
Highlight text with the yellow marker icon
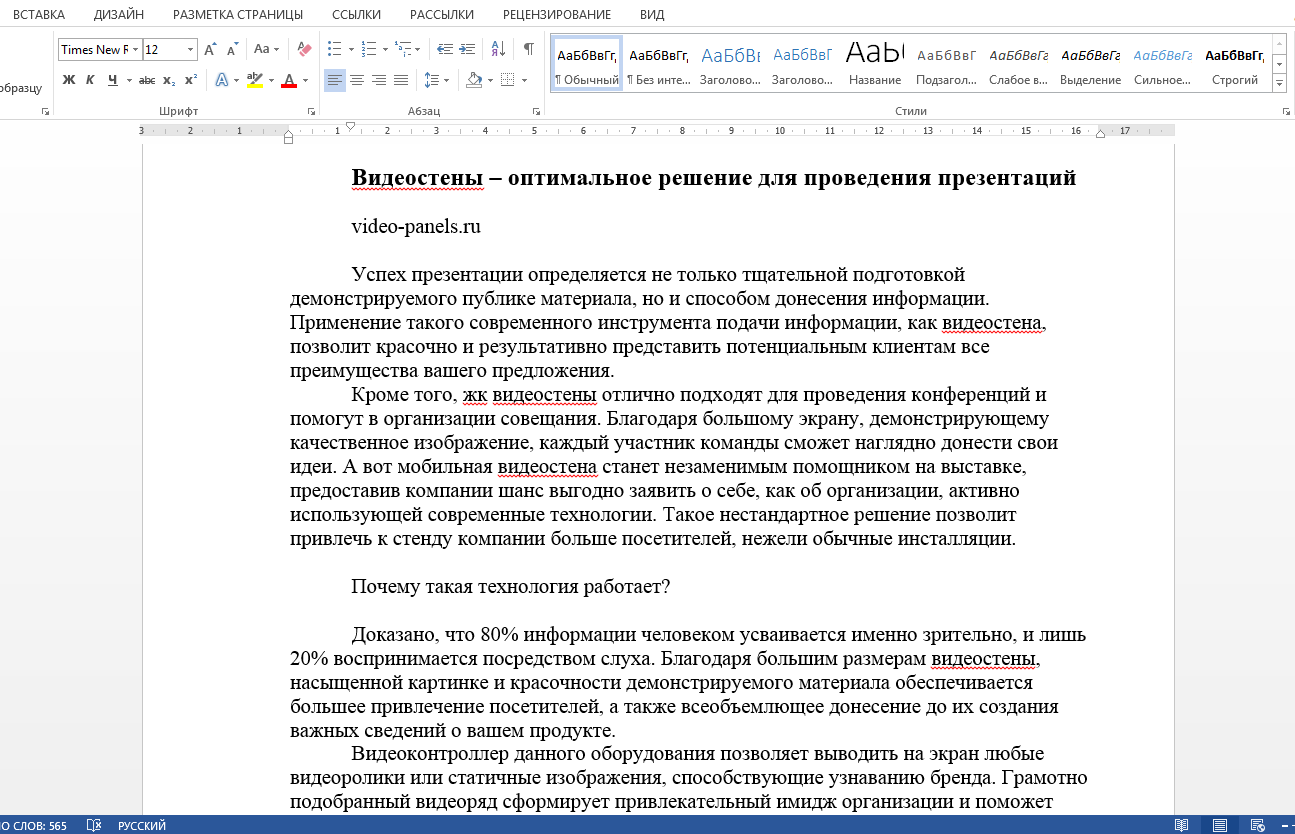pyautogui.click(x=253, y=80)
